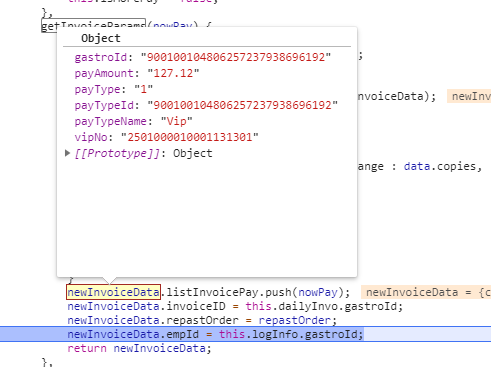Viewport: 491px width, 367px height.
Task: Click nowPay argument in push call
Action: [318, 292]
